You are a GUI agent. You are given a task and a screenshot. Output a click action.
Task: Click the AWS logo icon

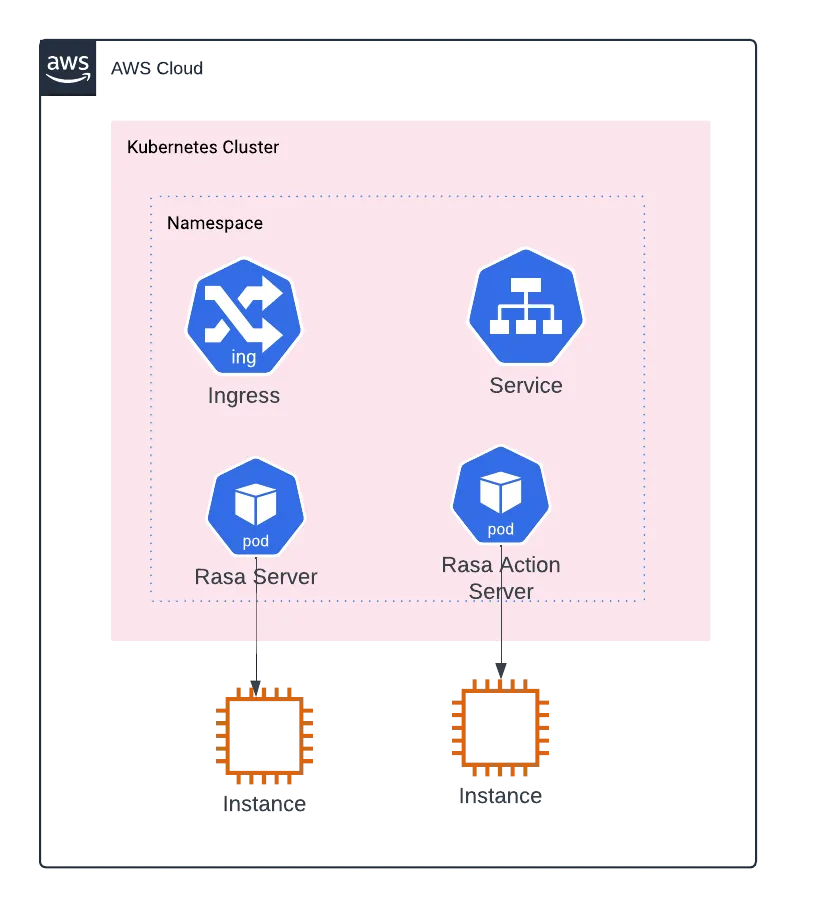pyautogui.click(x=68, y=68)
